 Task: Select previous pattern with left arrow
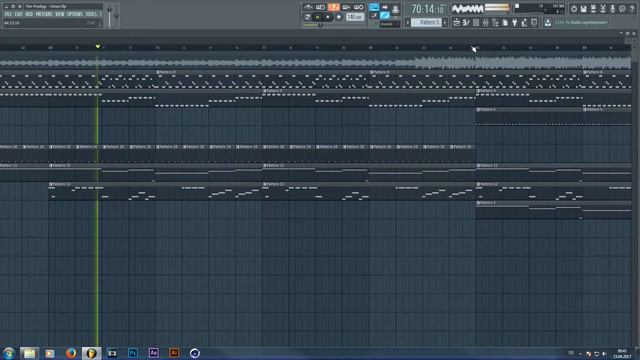point(408,22)
